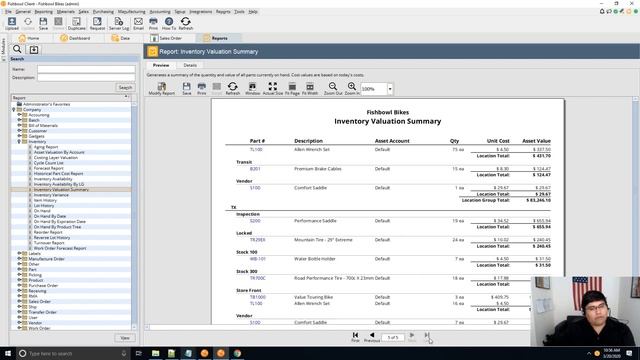The width and height of the screenshot is (640, 360).
Task: Collapse the Inventory folder
Action: click(x=19, y=141)
